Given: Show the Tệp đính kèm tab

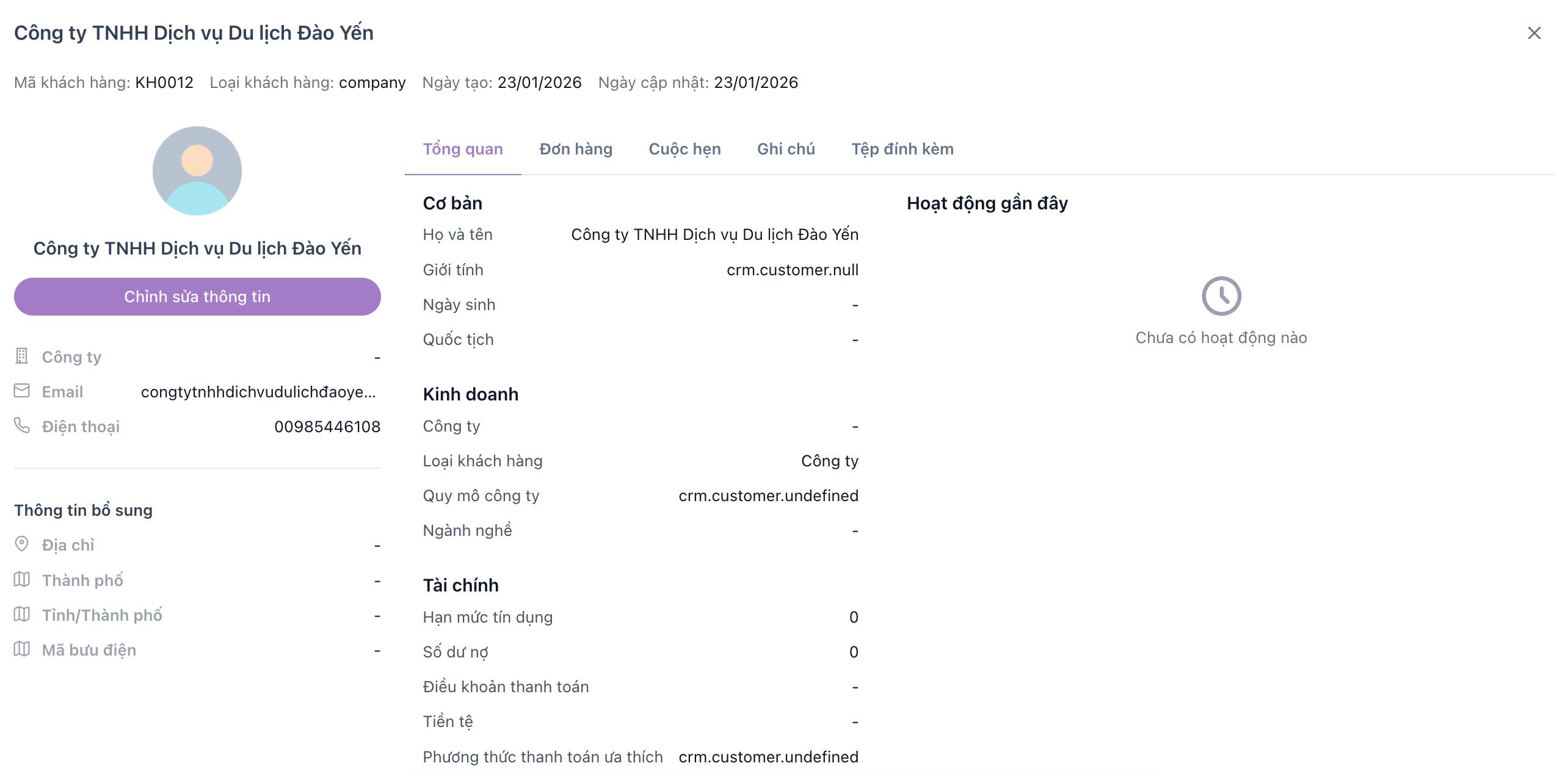Looking at the screenshot, I should point(902,150).
